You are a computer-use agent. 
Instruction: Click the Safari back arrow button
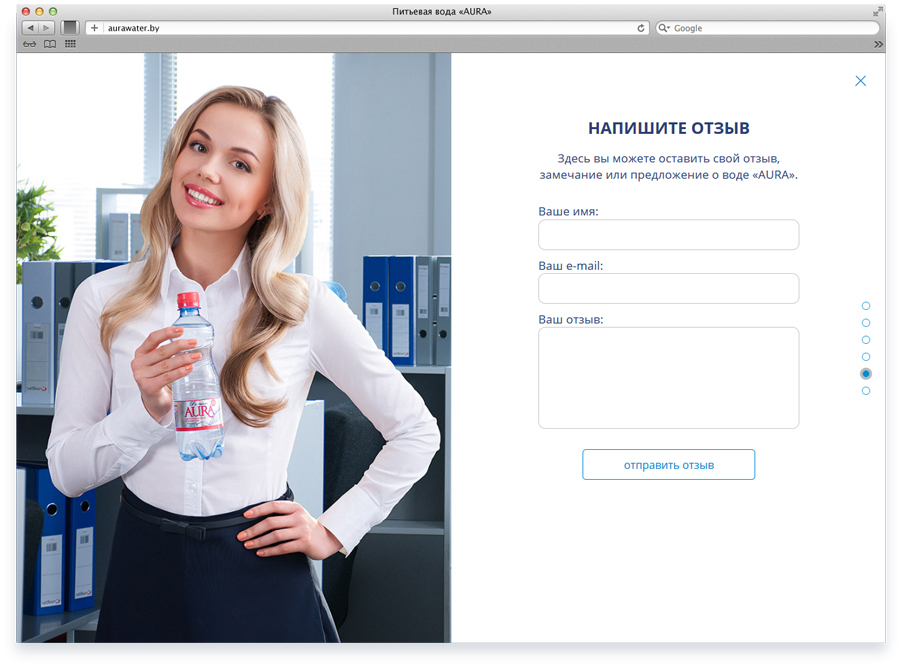[30, 28]
